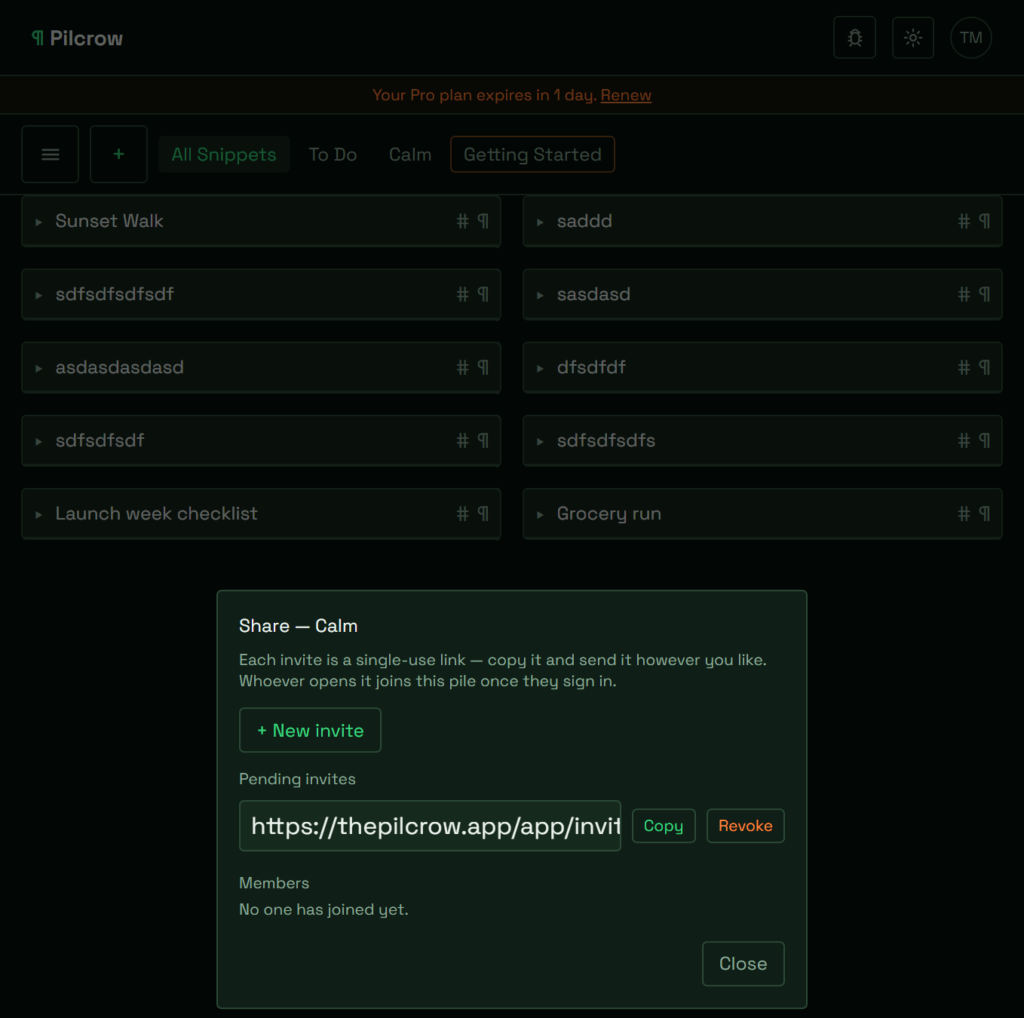Screen dimensions: 1024x1018
Task: Click the Sunset Walk title text
Action: point(109,221)
